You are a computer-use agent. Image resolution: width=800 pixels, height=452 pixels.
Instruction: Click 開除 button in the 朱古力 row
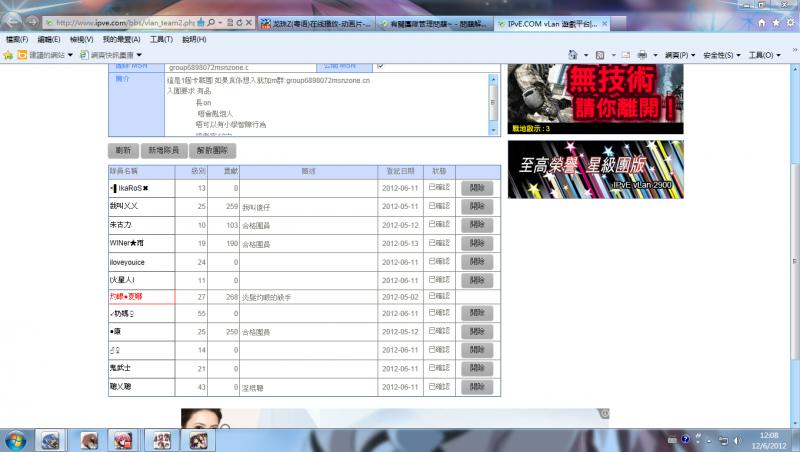[477, 225]
